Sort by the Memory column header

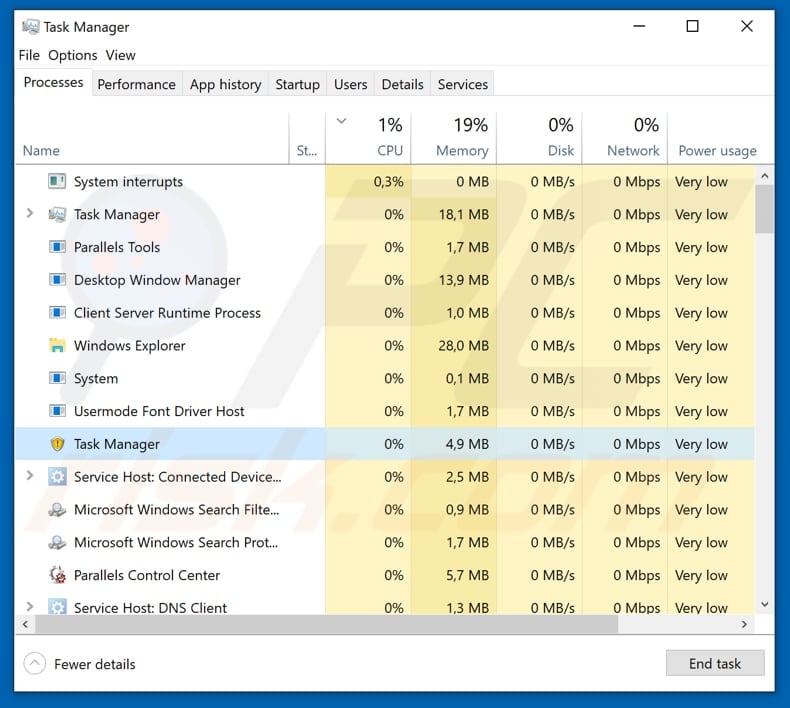(454, 138)
